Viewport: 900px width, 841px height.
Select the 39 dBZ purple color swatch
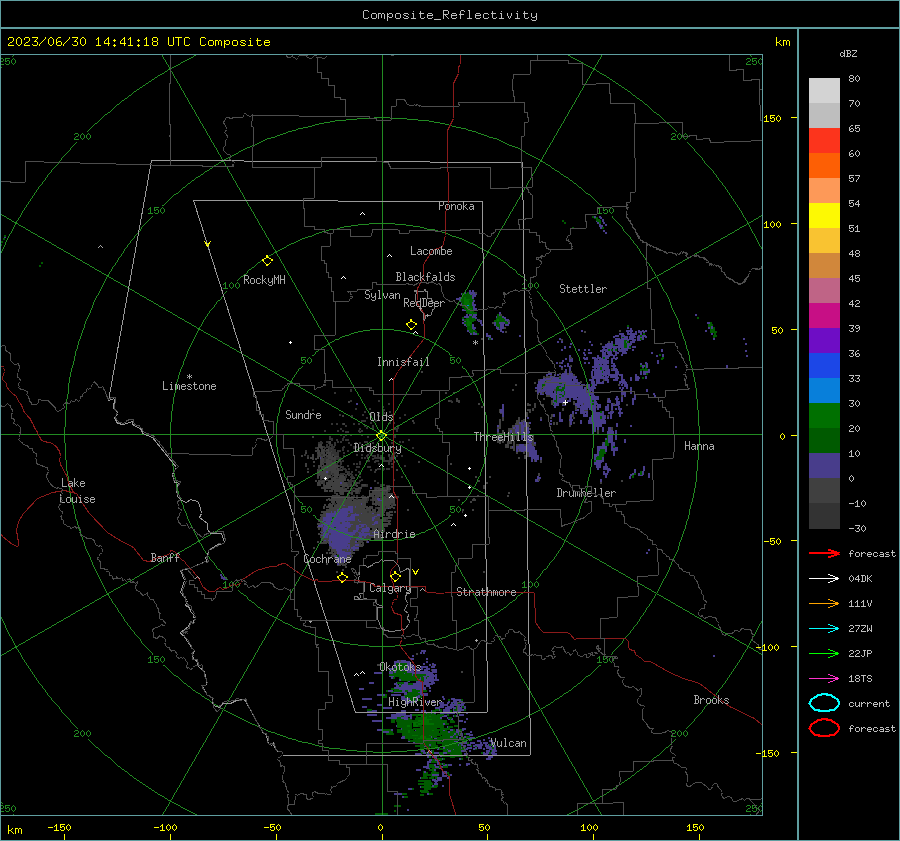tap(824, 340)
